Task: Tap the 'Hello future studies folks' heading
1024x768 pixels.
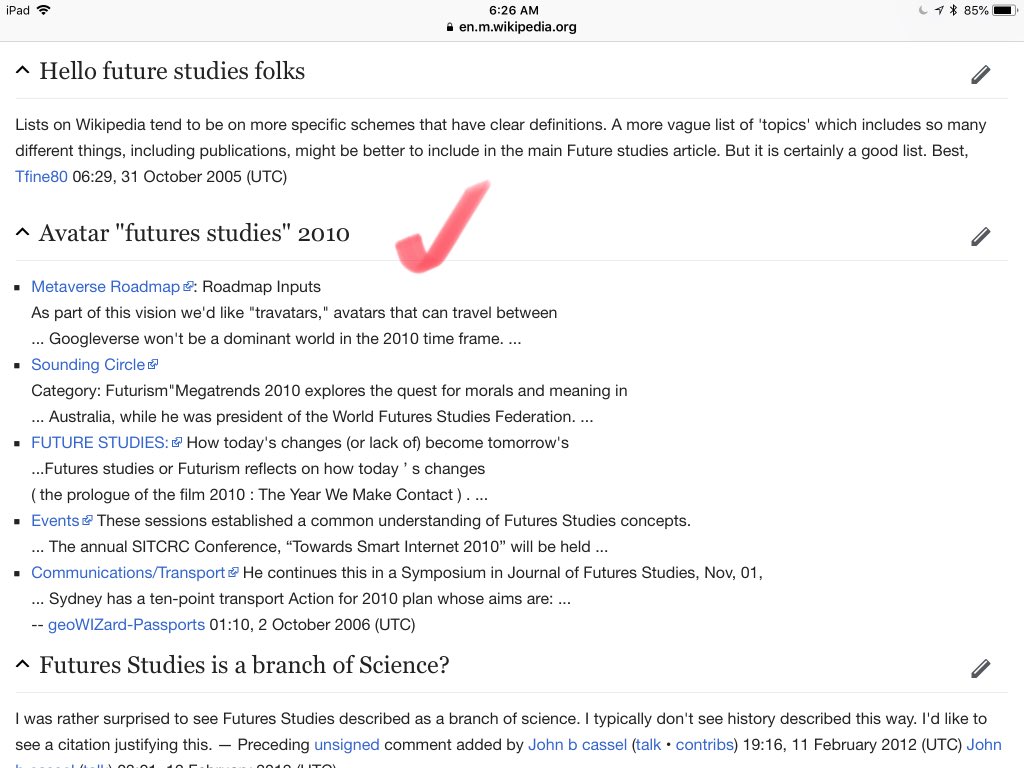Action: pos(172,71)
